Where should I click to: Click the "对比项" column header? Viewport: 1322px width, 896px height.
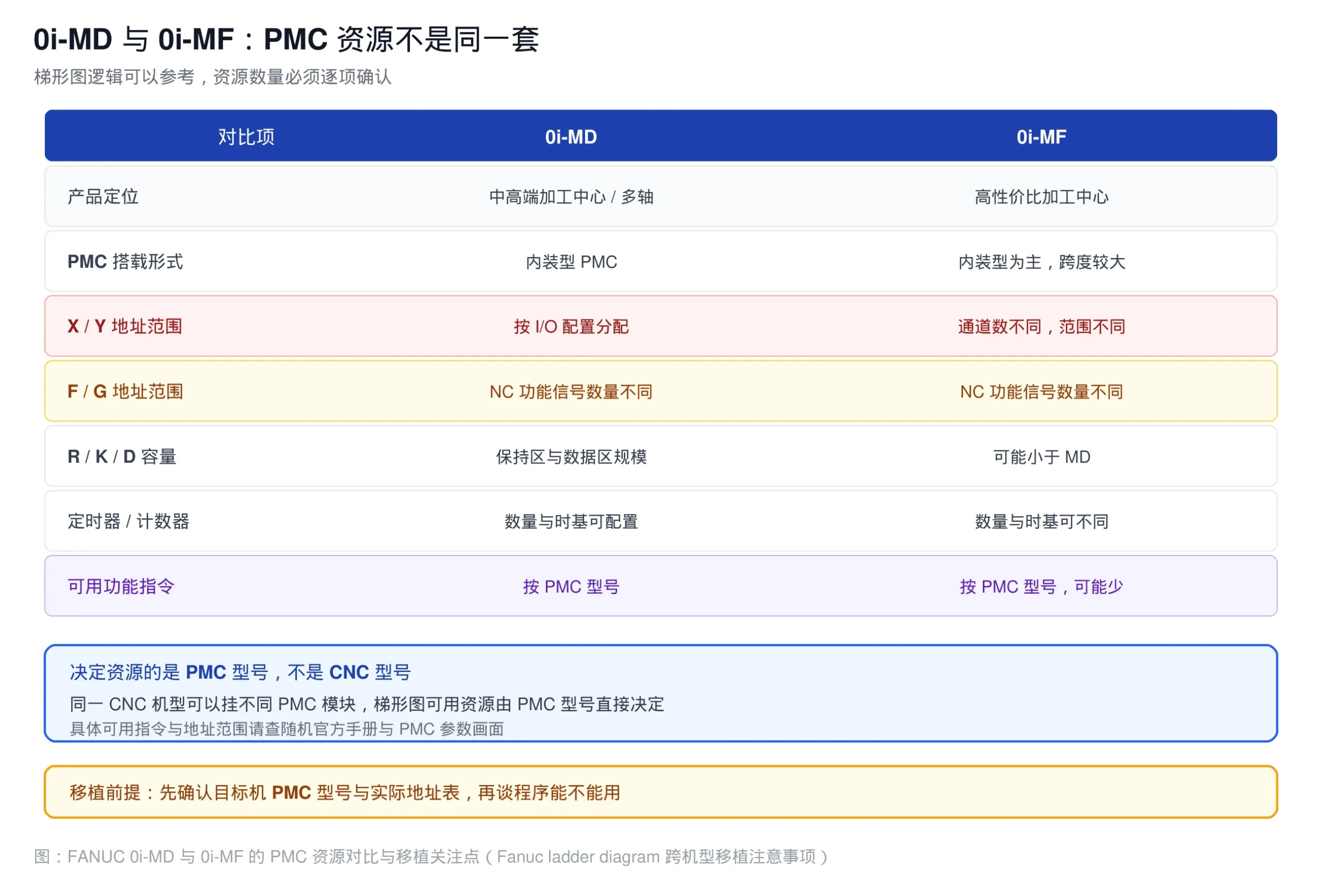click(246, 137)
